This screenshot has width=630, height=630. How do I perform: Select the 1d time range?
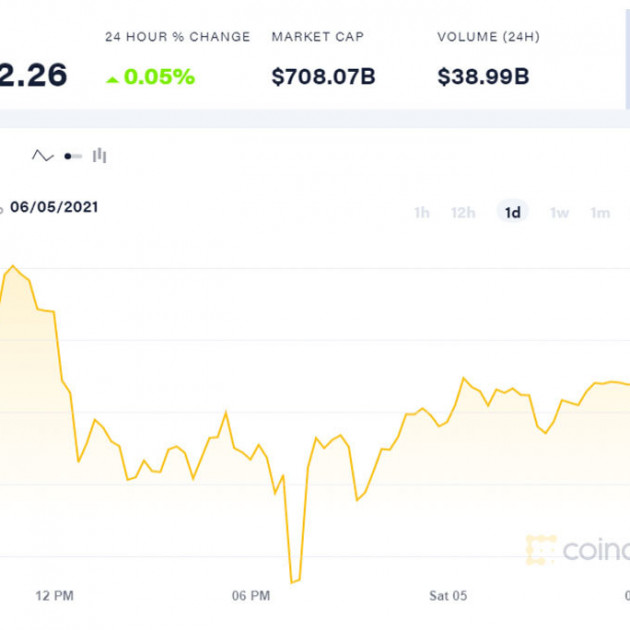tap(513, 212)
